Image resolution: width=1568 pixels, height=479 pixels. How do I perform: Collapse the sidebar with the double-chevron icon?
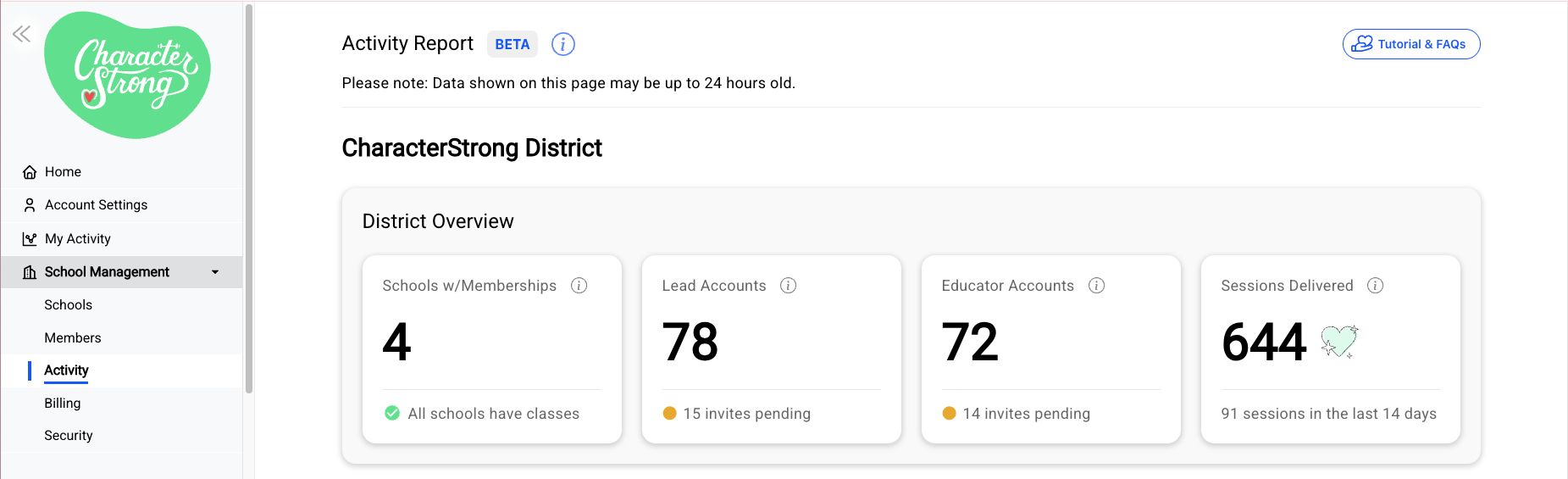[21, 34]
